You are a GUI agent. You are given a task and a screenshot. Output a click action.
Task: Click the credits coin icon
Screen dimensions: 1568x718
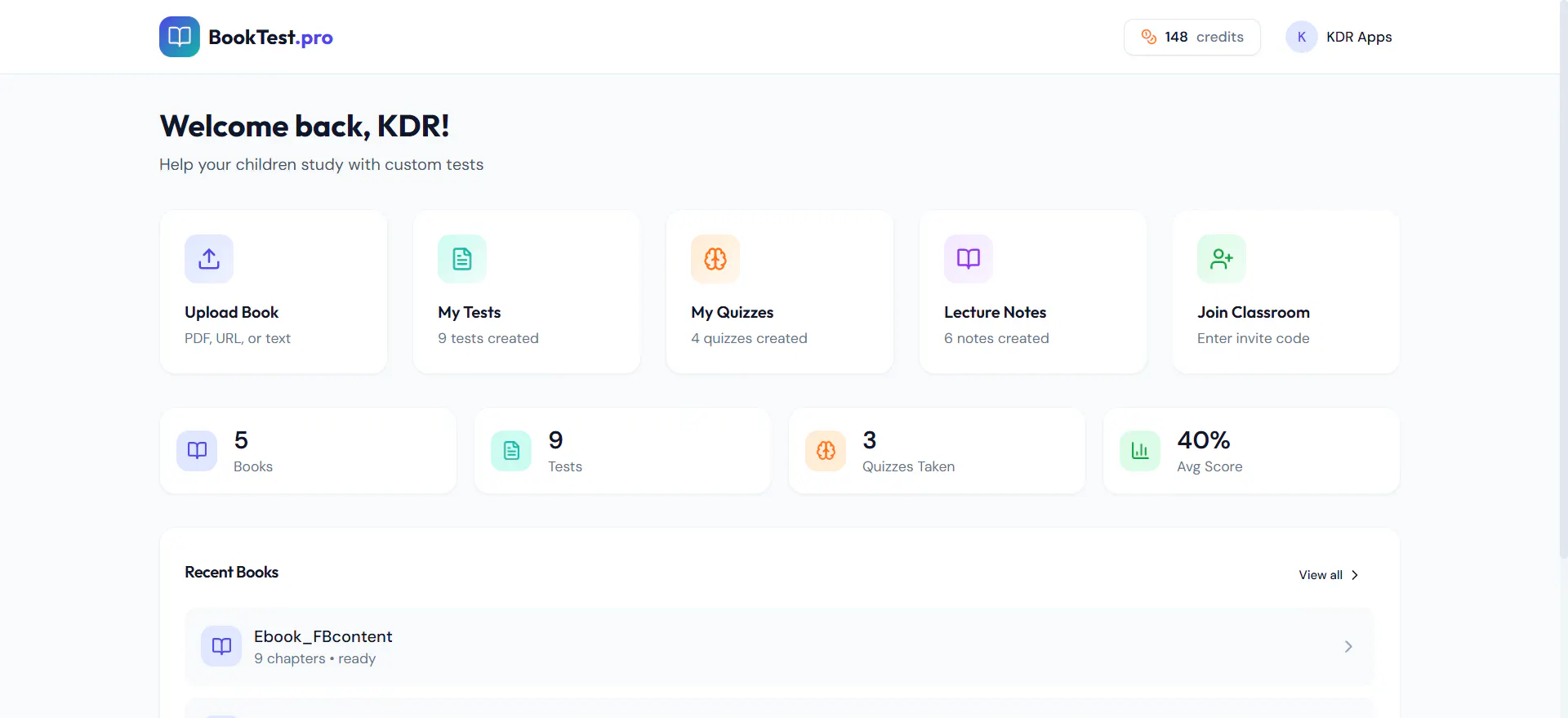[x=1149, y=37]
